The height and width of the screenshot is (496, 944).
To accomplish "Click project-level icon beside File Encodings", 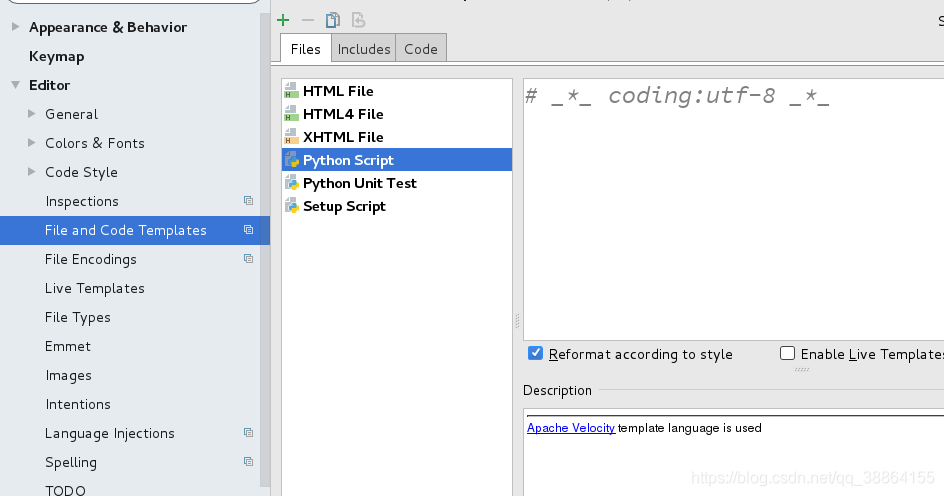I will tap(248, 258).
